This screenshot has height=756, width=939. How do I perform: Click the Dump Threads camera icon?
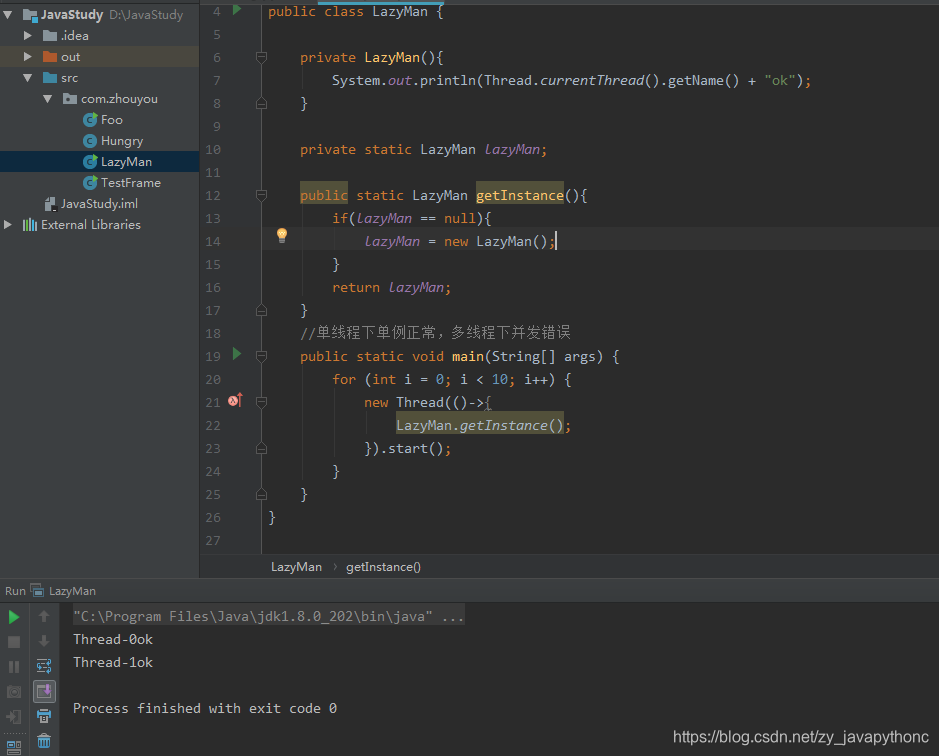click(x=14, y=692)
